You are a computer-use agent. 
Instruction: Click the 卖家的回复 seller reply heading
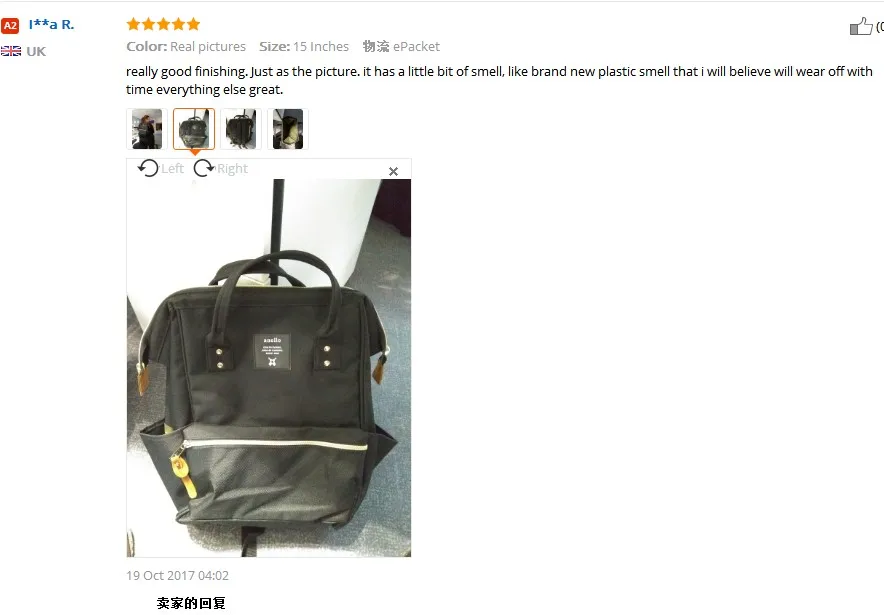191,603
